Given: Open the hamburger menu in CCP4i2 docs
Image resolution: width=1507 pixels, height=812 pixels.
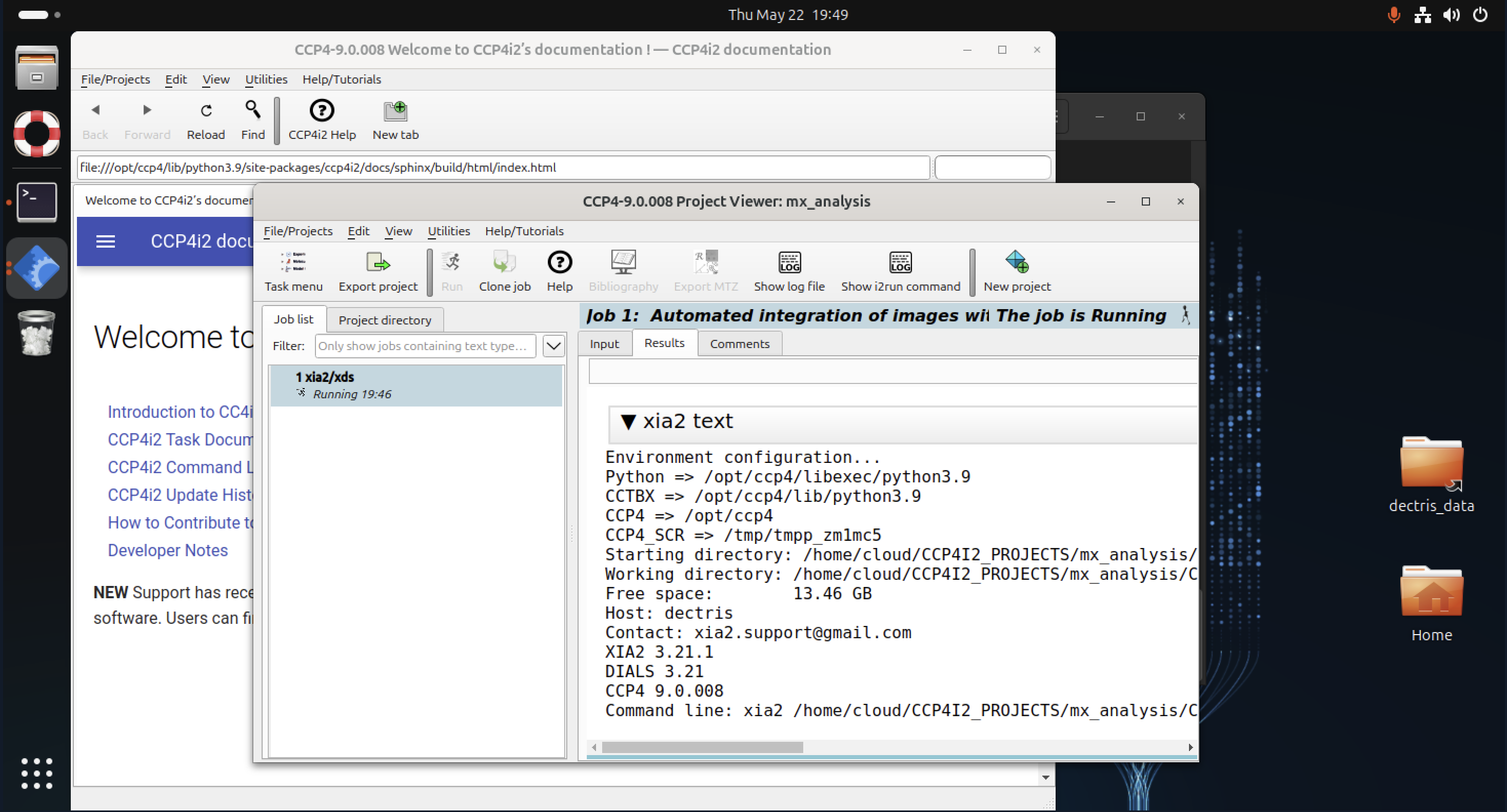Looking at the screenshot, I should (x=105, y=241).
